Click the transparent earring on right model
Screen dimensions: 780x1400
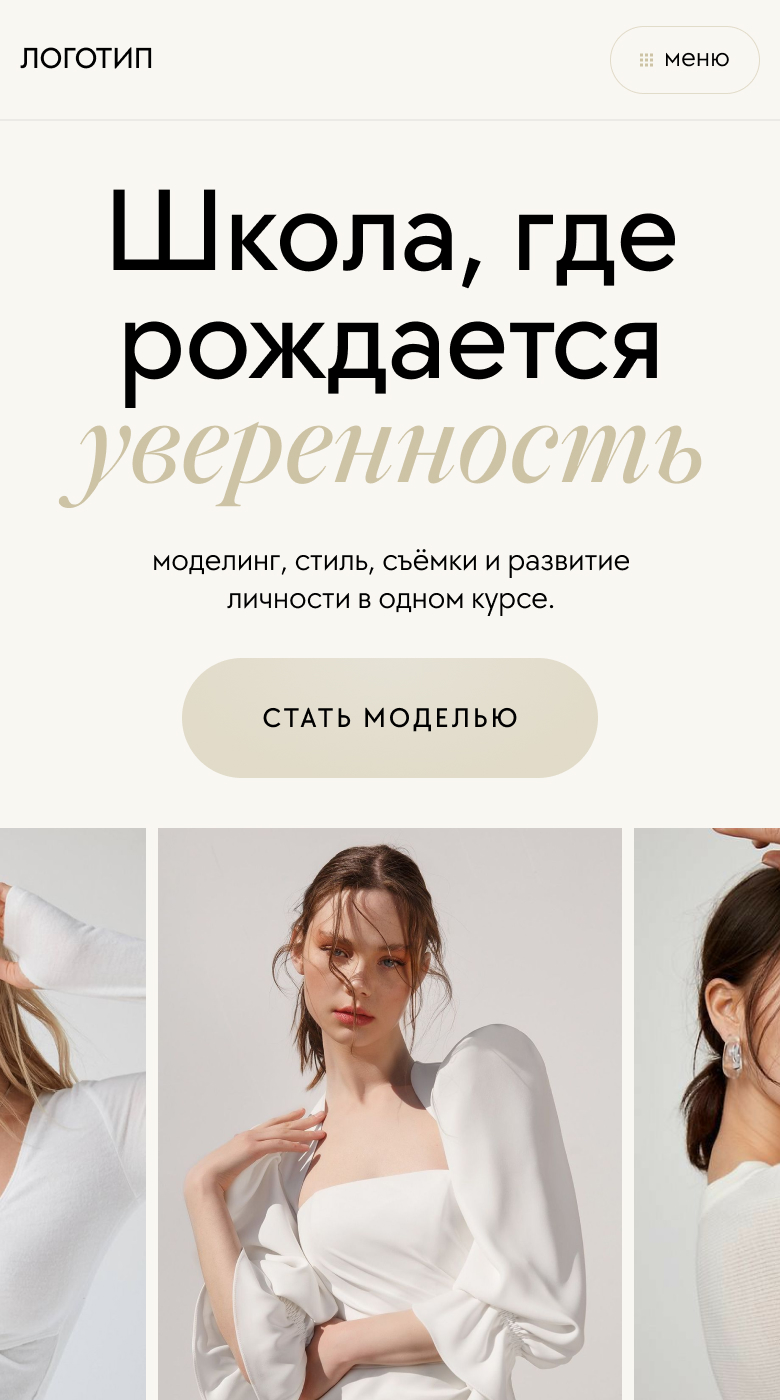(x=732, y=1055)
